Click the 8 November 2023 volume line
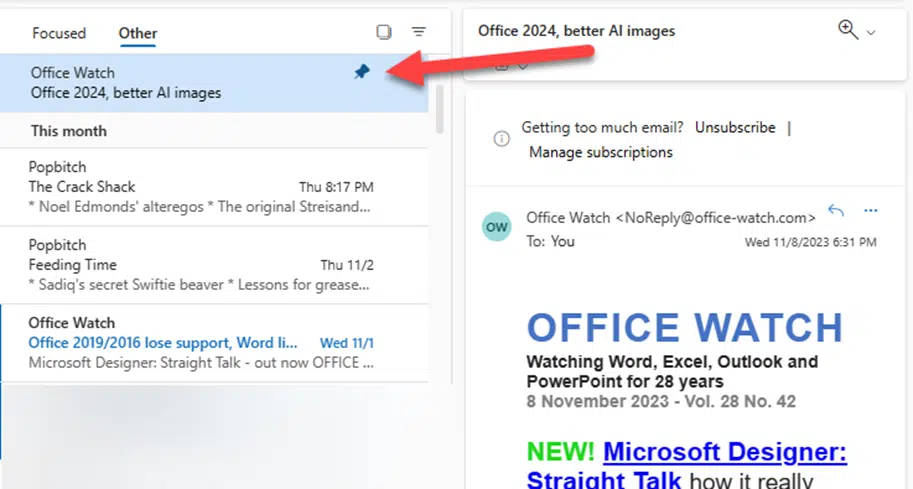 tap(661, 402)
